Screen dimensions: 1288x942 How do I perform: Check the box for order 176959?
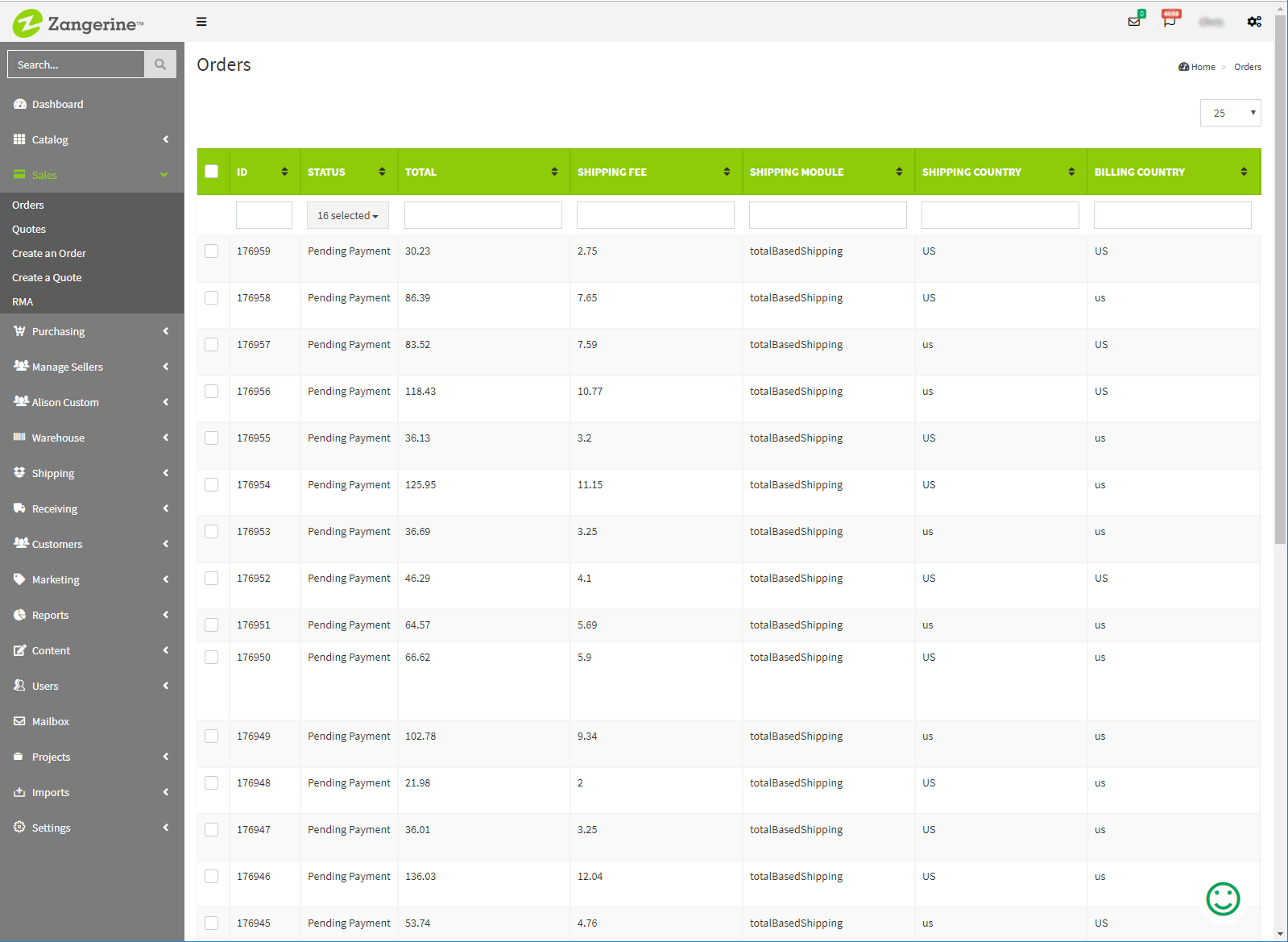(x=212, y=251)
